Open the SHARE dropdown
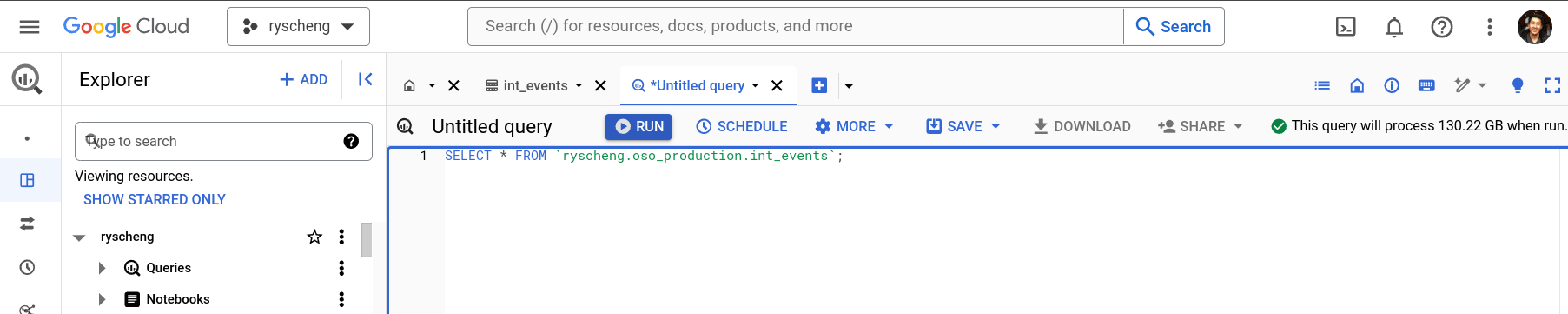This screenshot has height=314, width=1568. pyautogui.click(x=1200, y=126)
